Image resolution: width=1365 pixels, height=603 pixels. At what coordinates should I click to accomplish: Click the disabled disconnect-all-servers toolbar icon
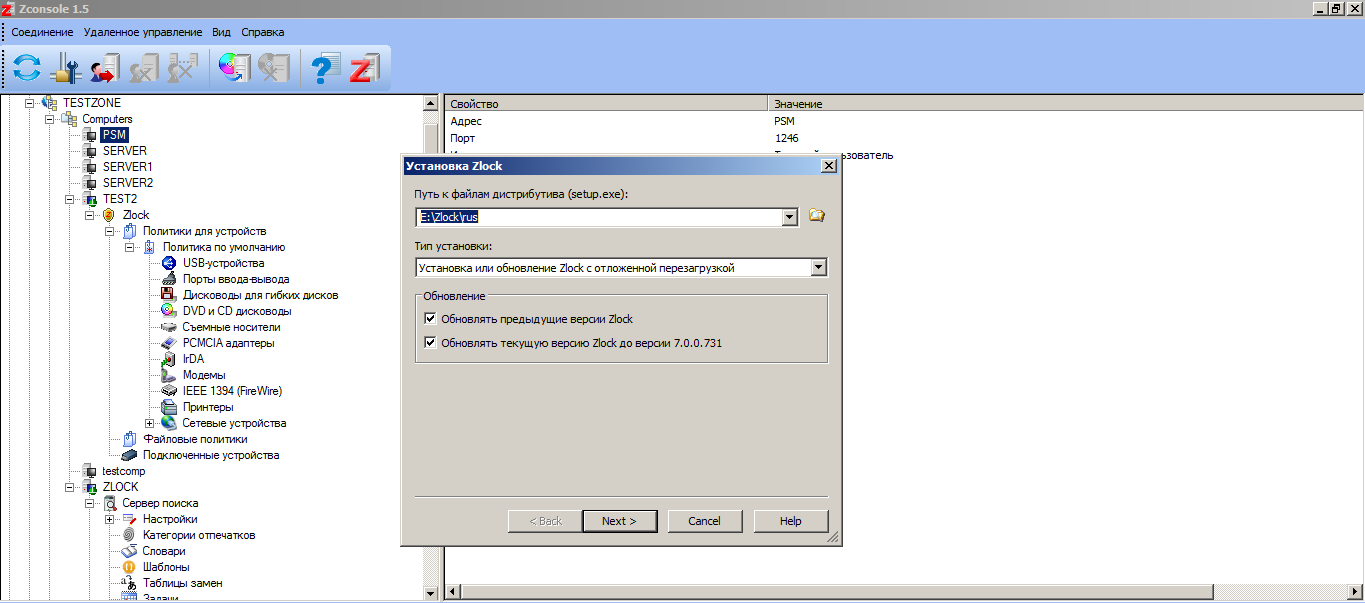[x=182, y=68]
